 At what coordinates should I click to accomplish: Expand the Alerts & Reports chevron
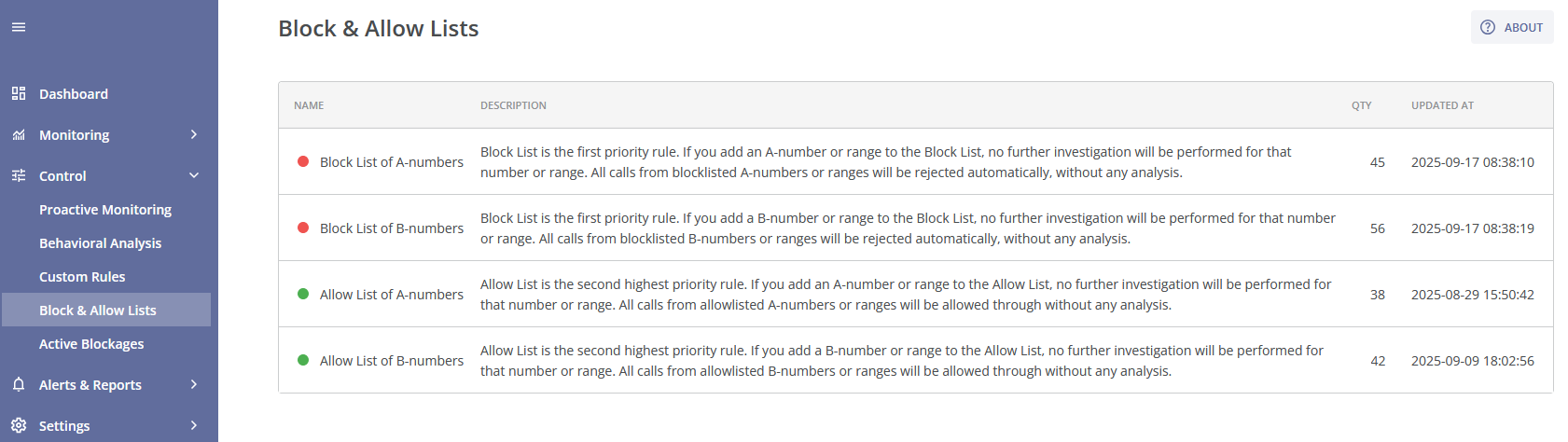click(194, 384)
